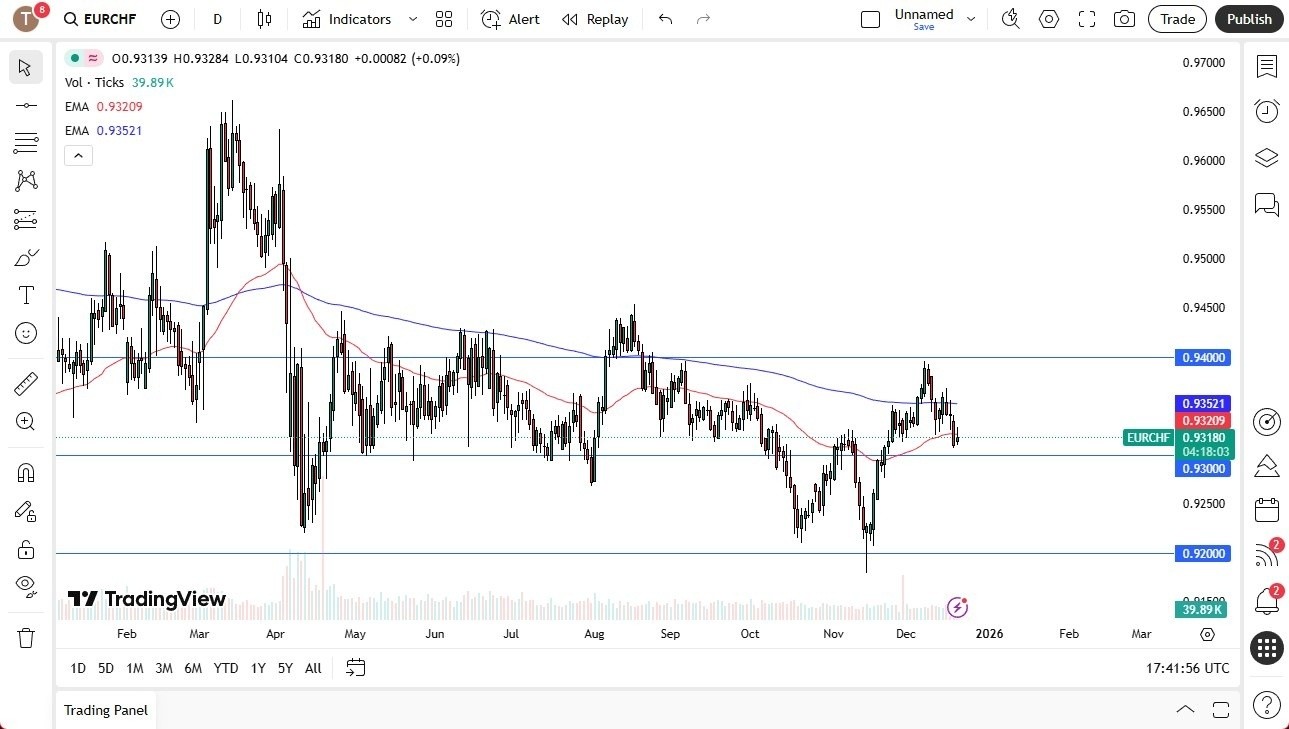This screenshot has height=729, width=1289.
Task: Open object tree layers panel
Action: tap(1267, 158)
